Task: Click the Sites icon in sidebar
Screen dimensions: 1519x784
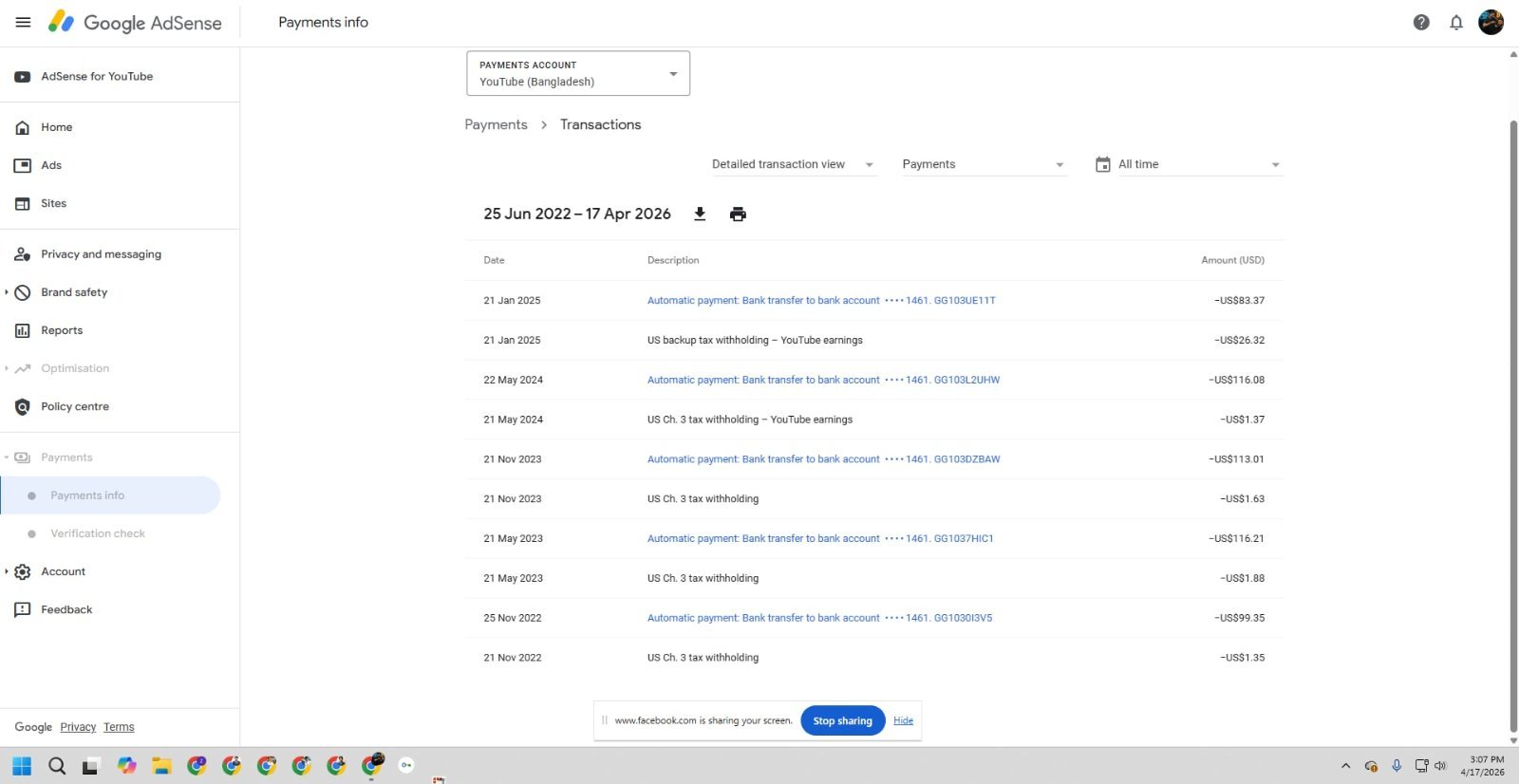Action: (x=23, y=203)
